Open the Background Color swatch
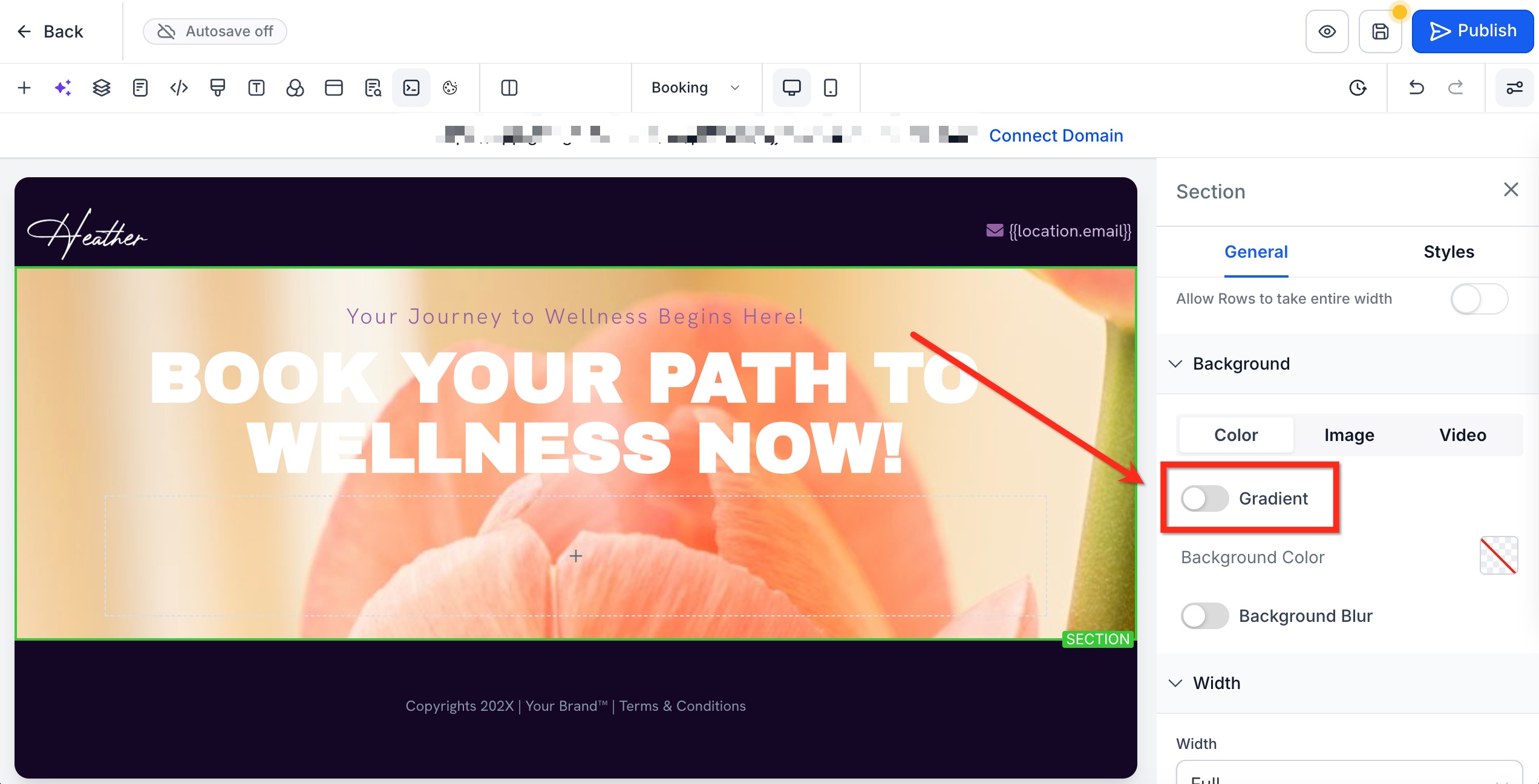Viewport: 1539px width, 784px height. pos(1498,555)
